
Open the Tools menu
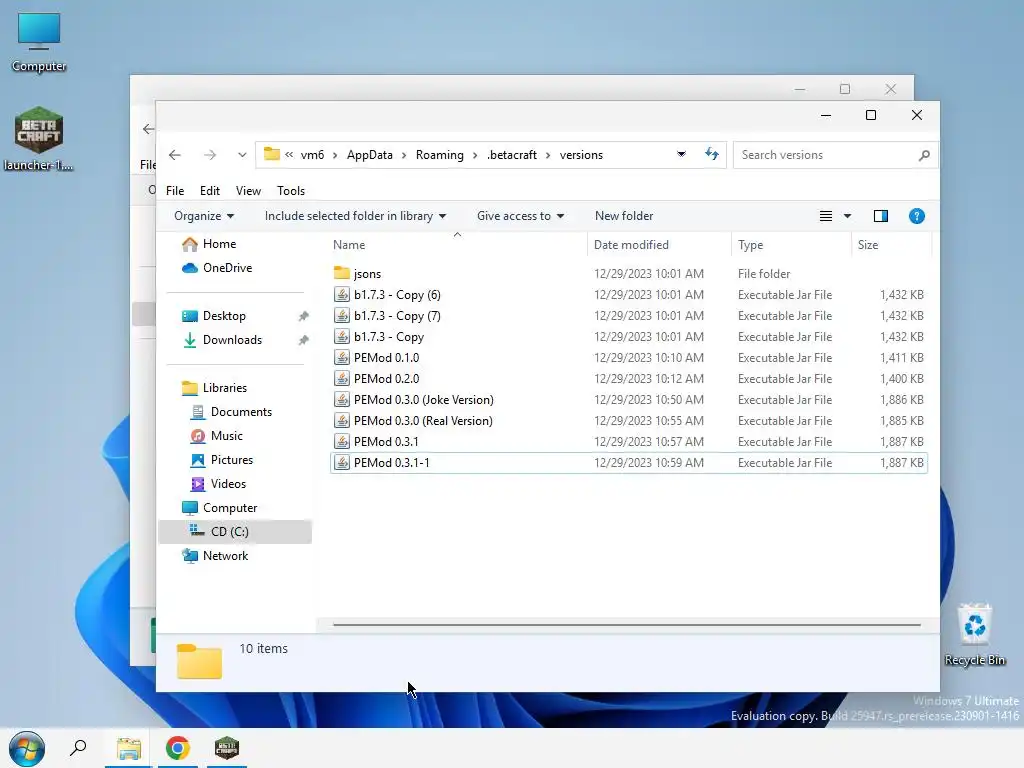291,191
